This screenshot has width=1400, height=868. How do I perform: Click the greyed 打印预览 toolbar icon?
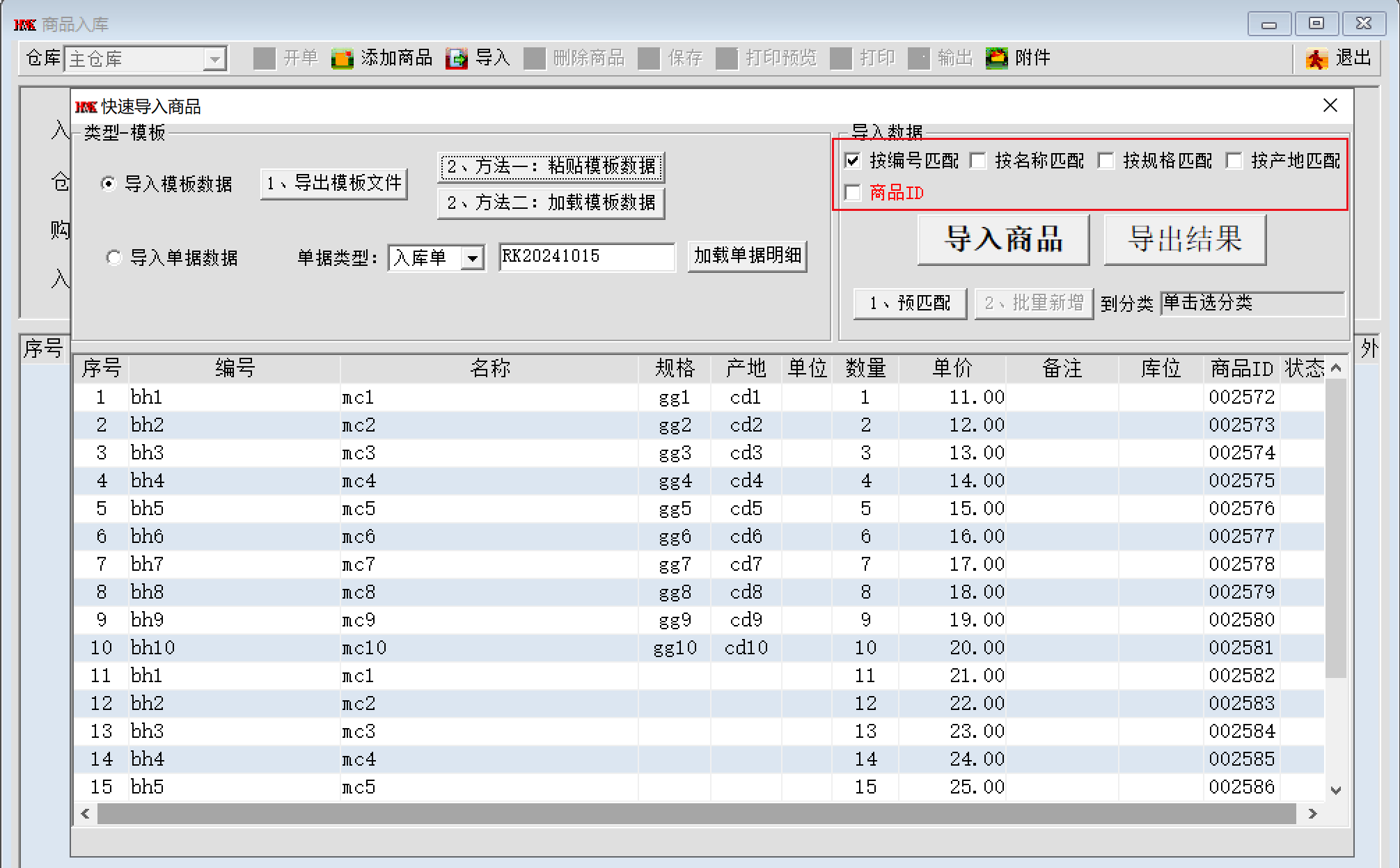click(x=727, y=58)
